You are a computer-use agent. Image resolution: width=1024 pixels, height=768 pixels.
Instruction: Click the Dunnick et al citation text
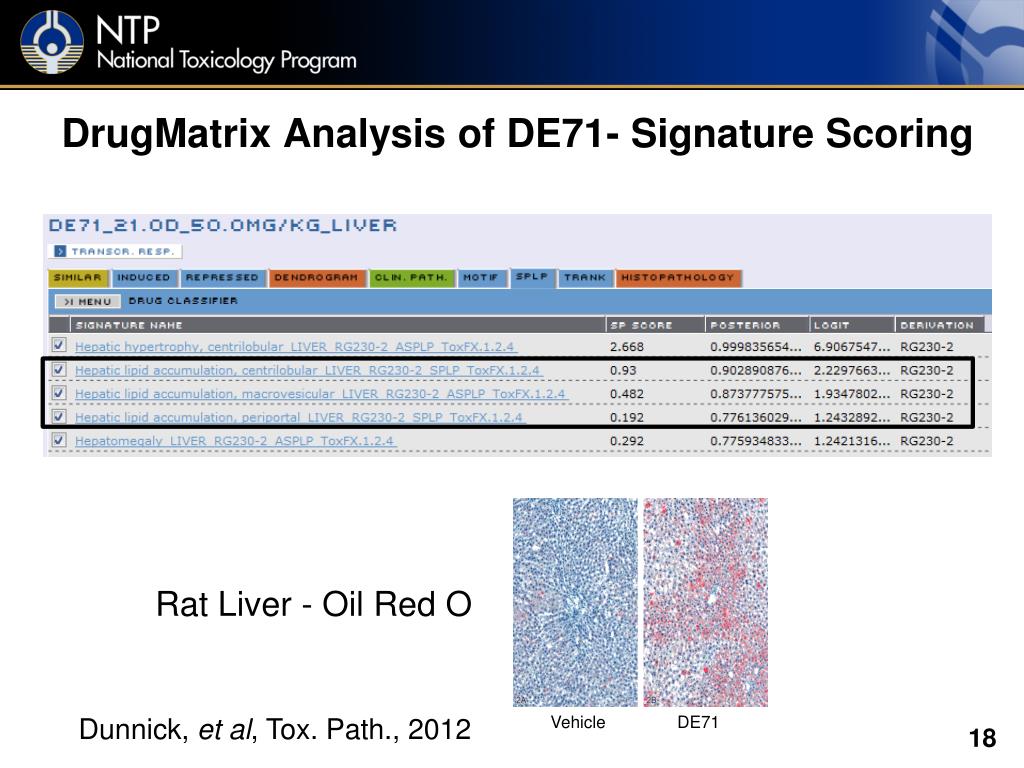[274, 729]
